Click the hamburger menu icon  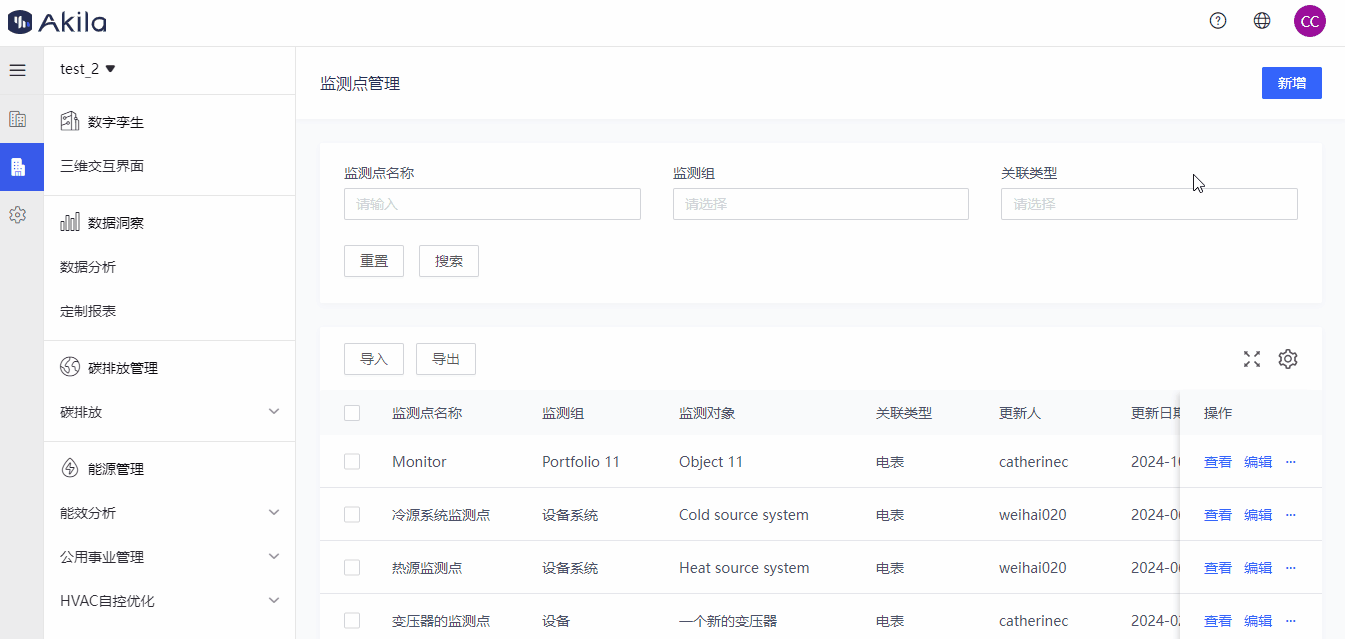click(x=17, y=70)
